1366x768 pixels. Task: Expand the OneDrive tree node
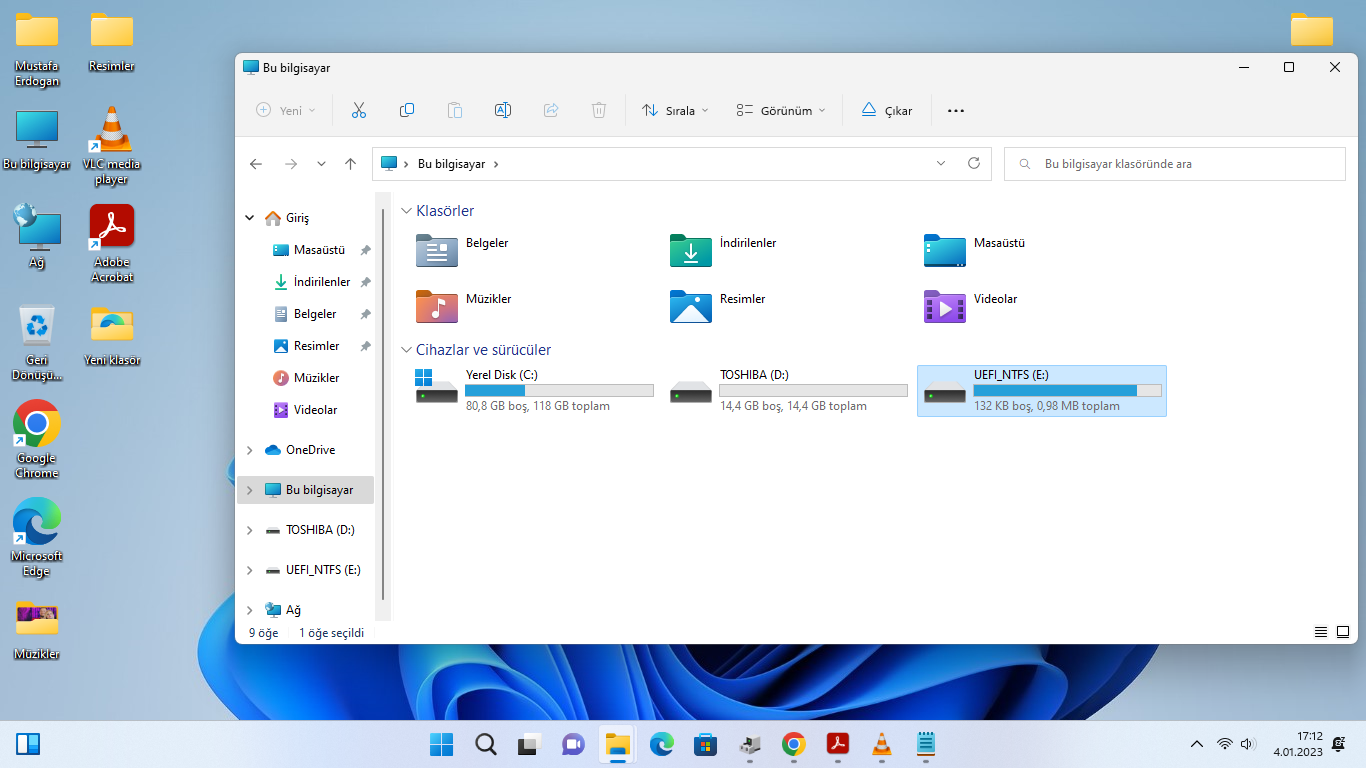pos(250,450)
